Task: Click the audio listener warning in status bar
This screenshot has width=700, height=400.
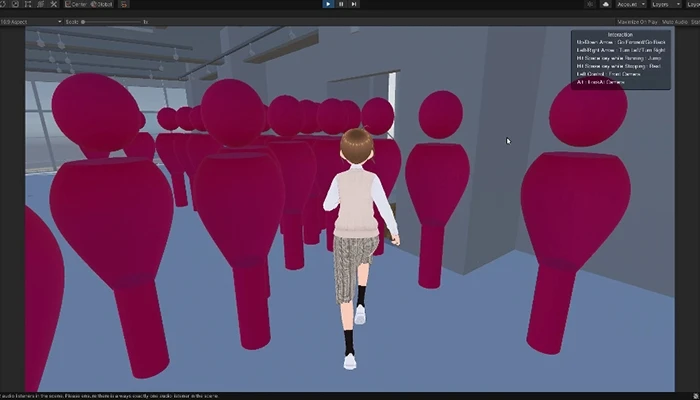Action: tap(109, 396)
